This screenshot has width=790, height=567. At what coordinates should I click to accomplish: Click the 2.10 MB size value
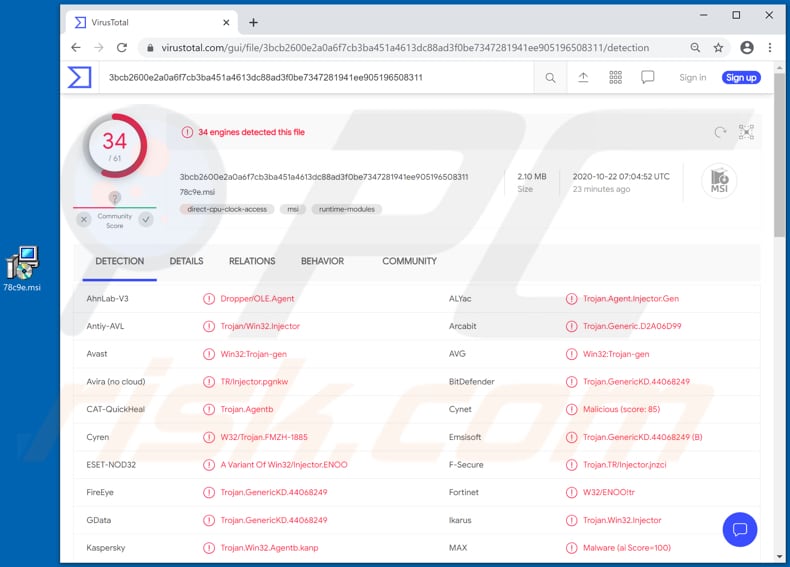pyautogui.click(x=532, y=176)
